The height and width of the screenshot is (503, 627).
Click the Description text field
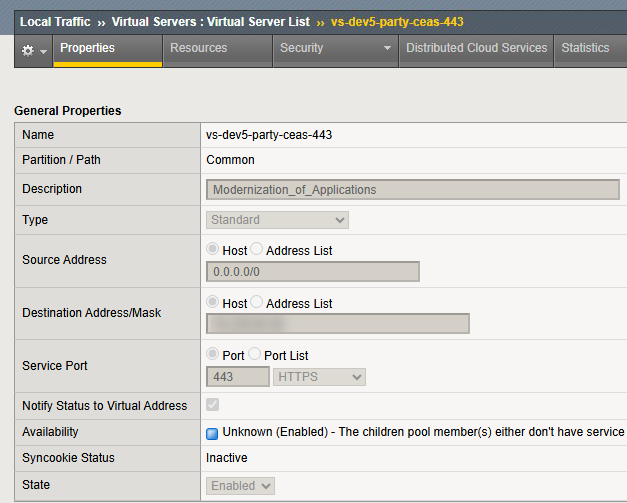click(x=412, y=189)
